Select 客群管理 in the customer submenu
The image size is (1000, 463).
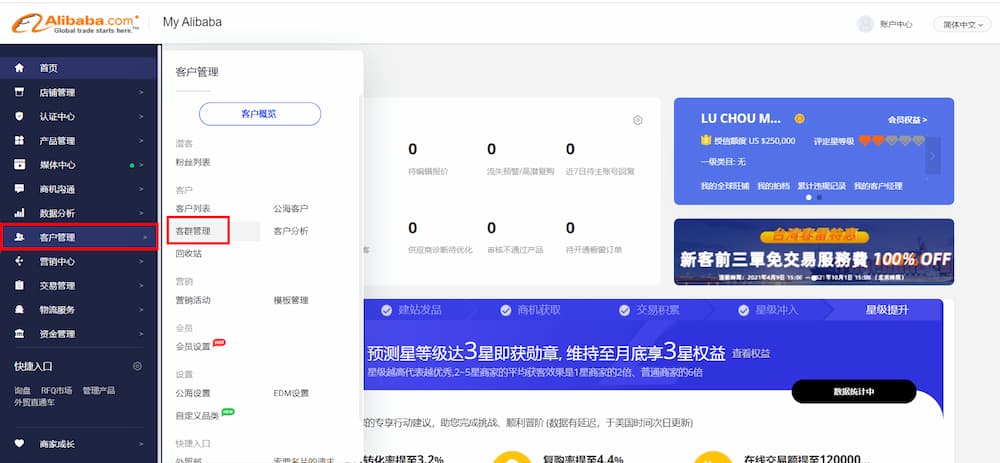point(194,231)
